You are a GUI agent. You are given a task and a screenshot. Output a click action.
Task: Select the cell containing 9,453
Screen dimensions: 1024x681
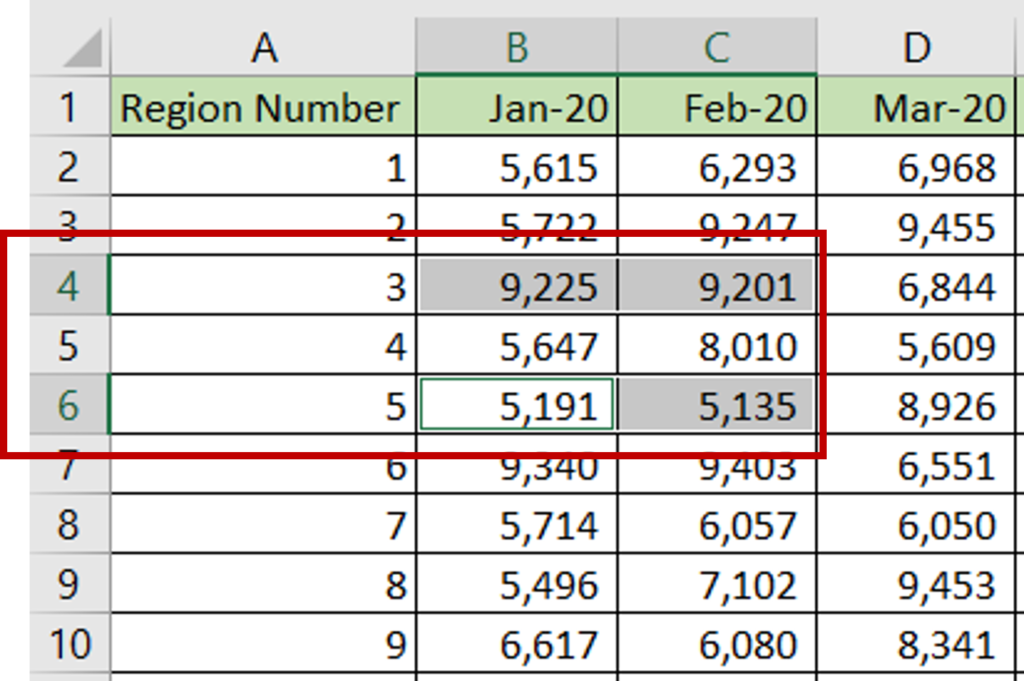[x=916, y=585]
